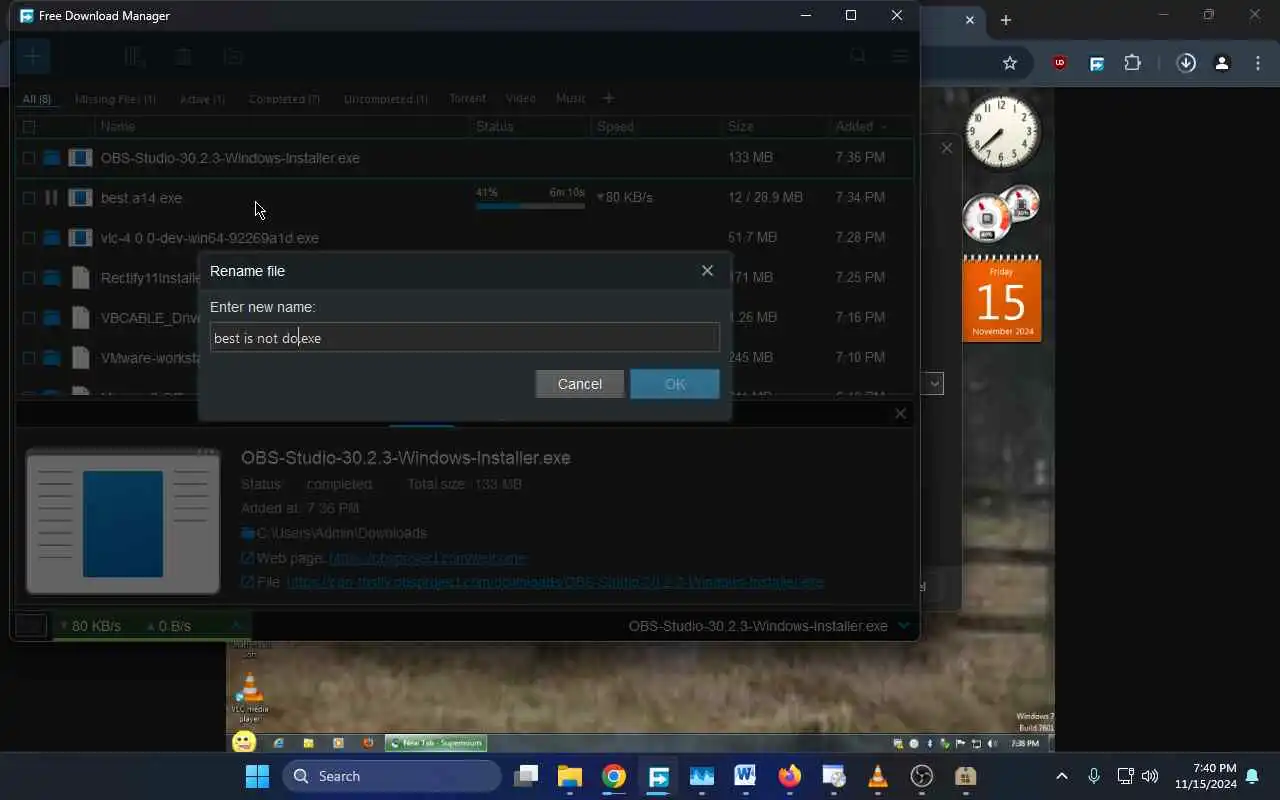The width and height of the screenshot is (1280, 800).
Task: Show the Active (1) downloads tab
Action: click(202, 99)
